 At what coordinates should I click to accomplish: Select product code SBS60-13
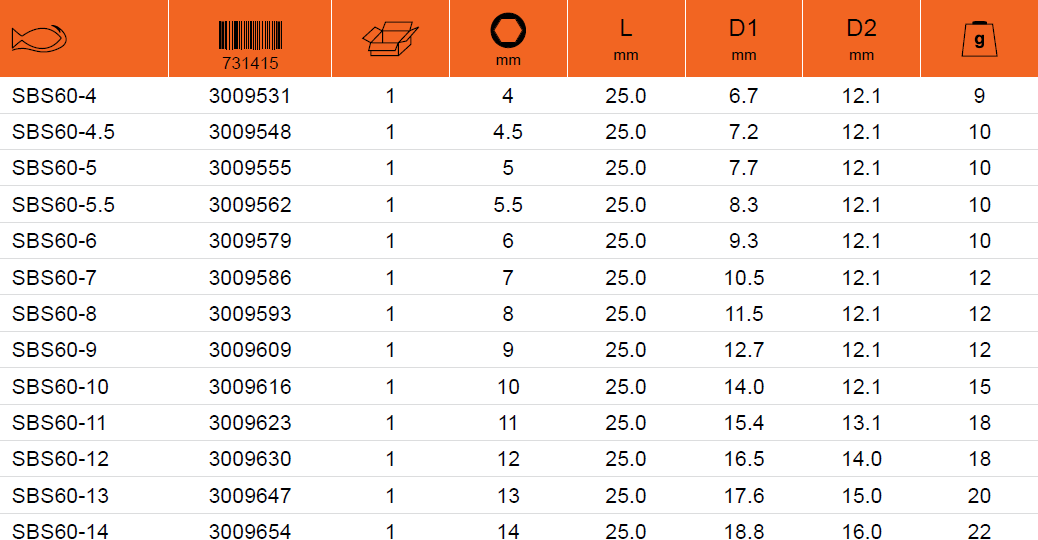click(60, 496)
